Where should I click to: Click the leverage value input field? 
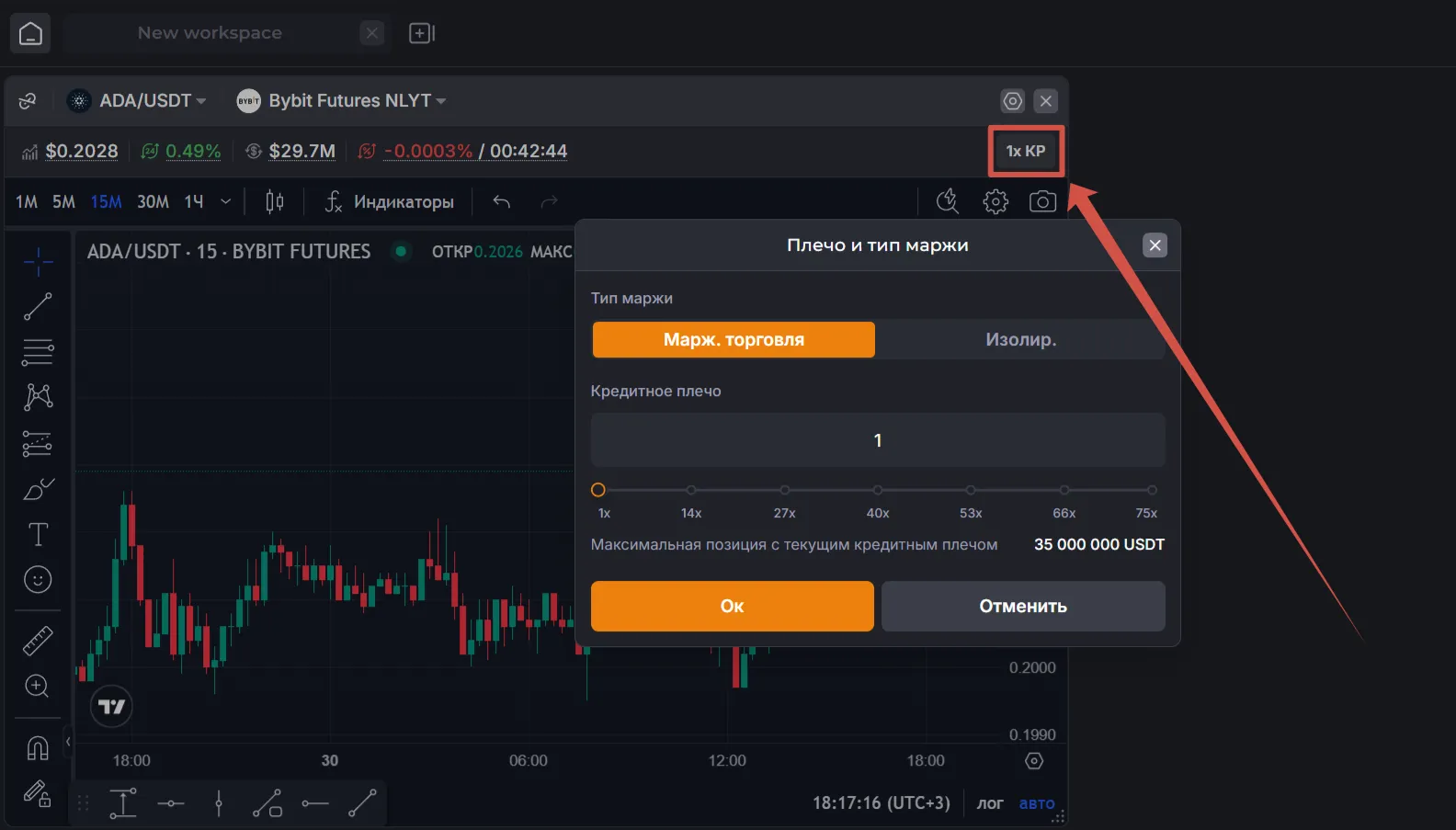[878, 440]
